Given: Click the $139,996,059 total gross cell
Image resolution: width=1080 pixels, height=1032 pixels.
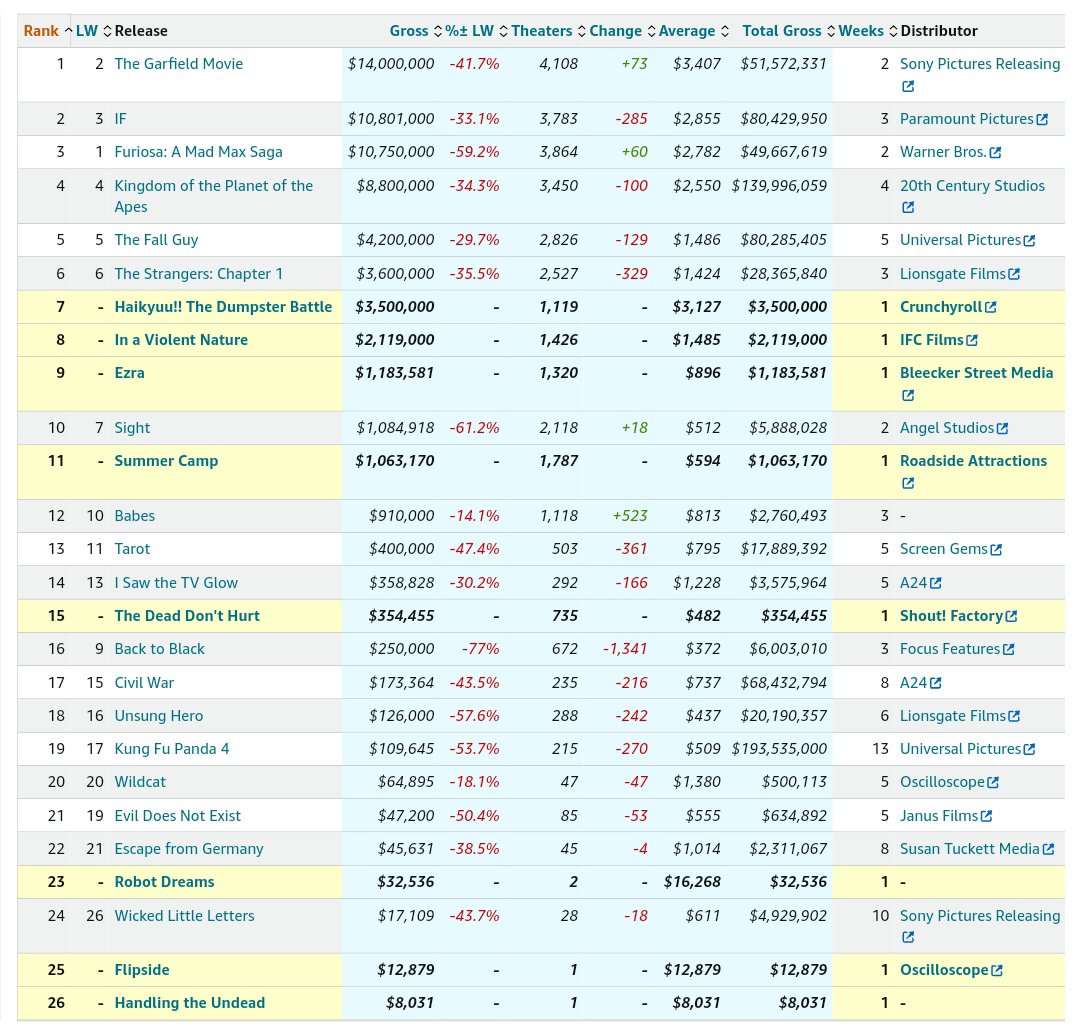Looking at the screenshot, I should point(779,186).
